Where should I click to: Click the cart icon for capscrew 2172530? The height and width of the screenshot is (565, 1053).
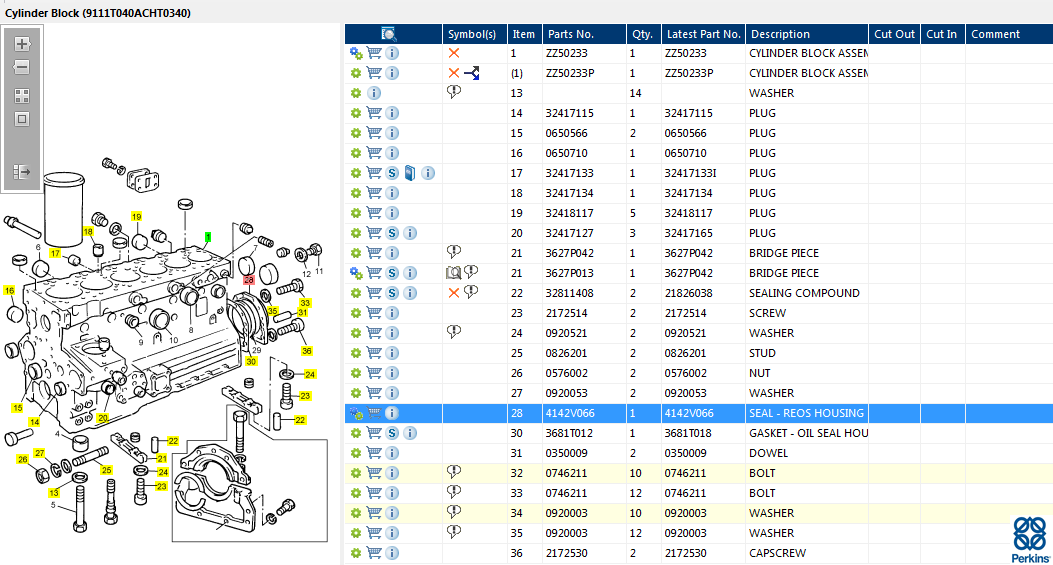coord(374,553)
